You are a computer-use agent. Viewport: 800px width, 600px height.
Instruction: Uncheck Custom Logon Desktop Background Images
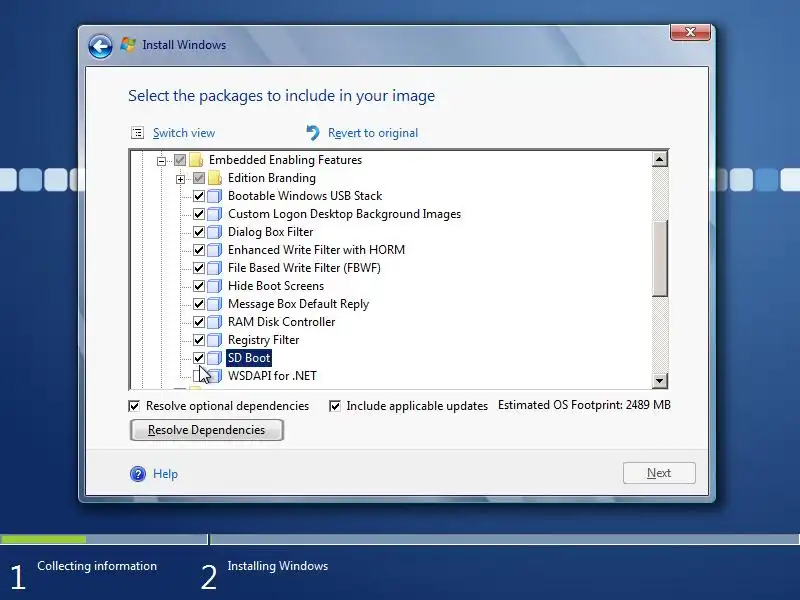click(x=199, y=214)
